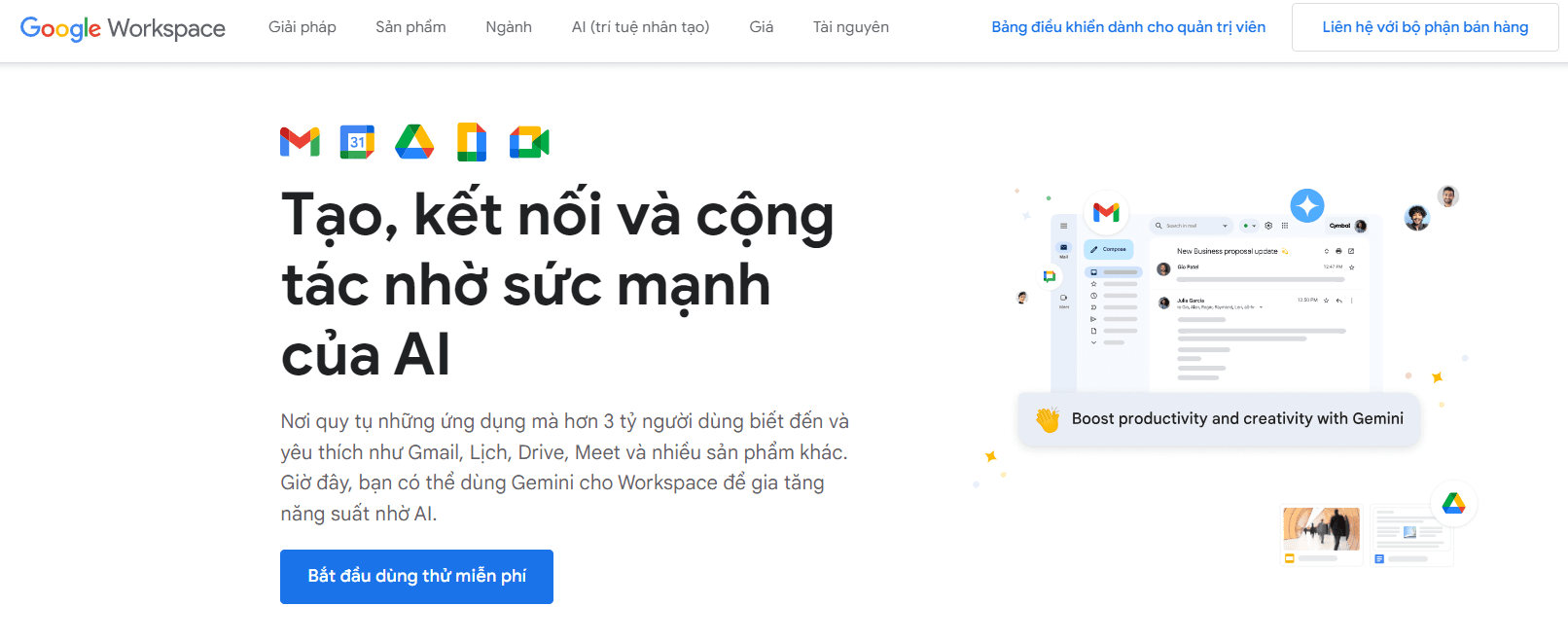Open Bảng điều khiển dành cho quản trị viên
Viewport: 1568px width, 642px height.
point(1128,27)
